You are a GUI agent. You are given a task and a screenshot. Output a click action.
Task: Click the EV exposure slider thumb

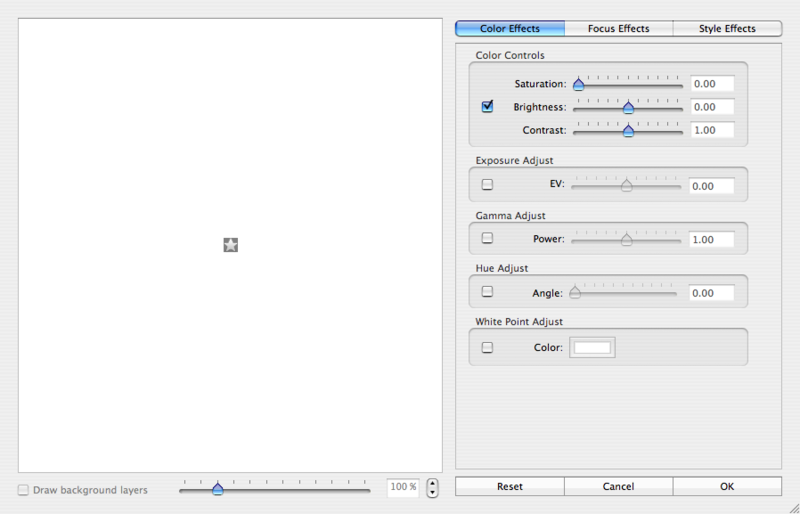pos(627,185)
